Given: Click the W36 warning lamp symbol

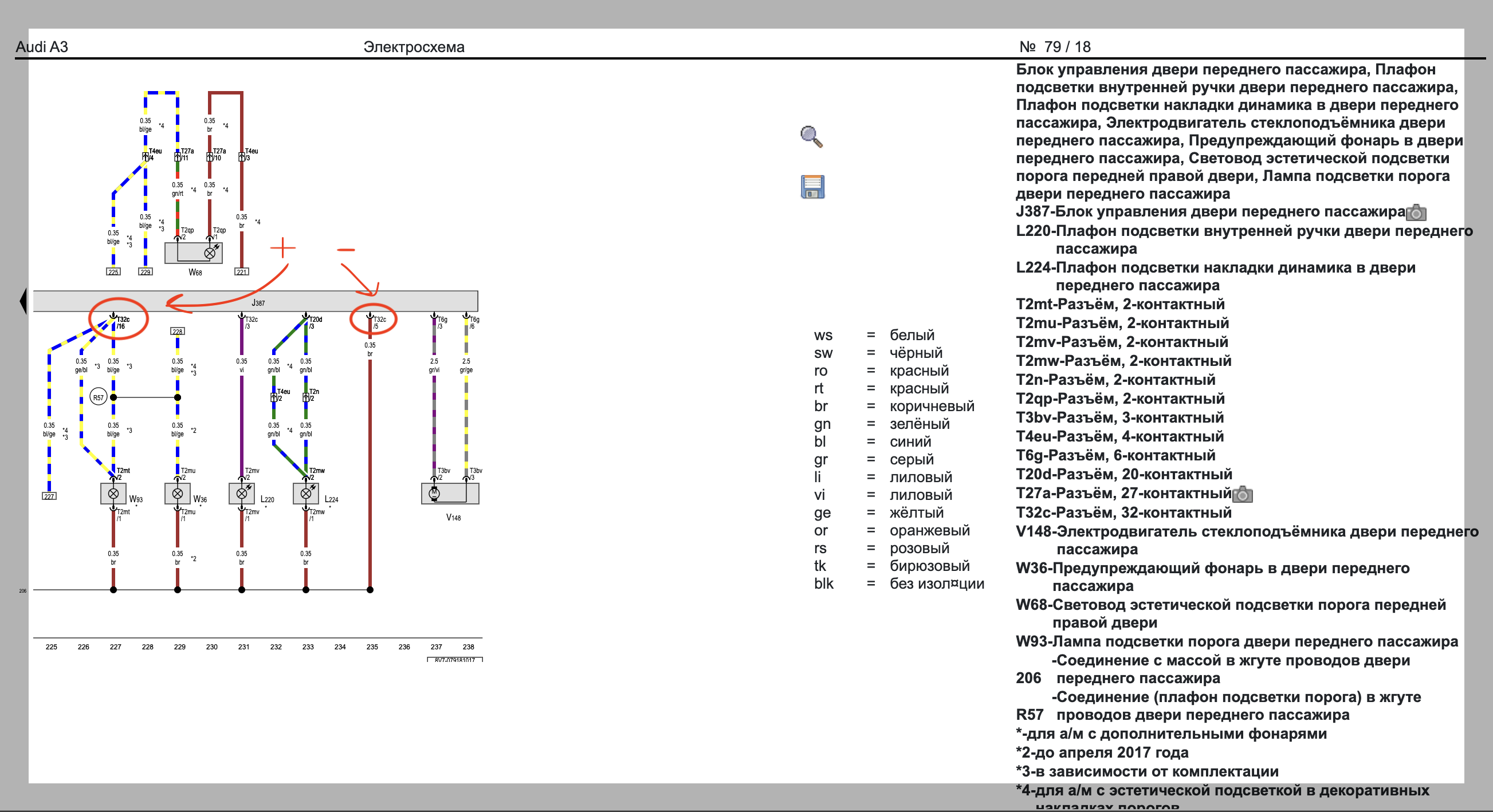Looking at the screenshot, I should (x=178, y=494).
